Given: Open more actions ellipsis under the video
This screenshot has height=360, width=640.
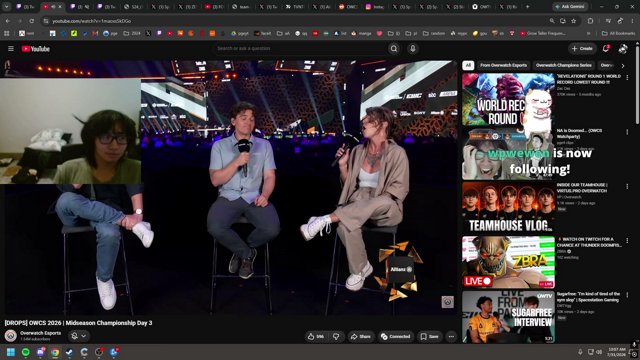Looking at the screenshot, I should [451, 336].
